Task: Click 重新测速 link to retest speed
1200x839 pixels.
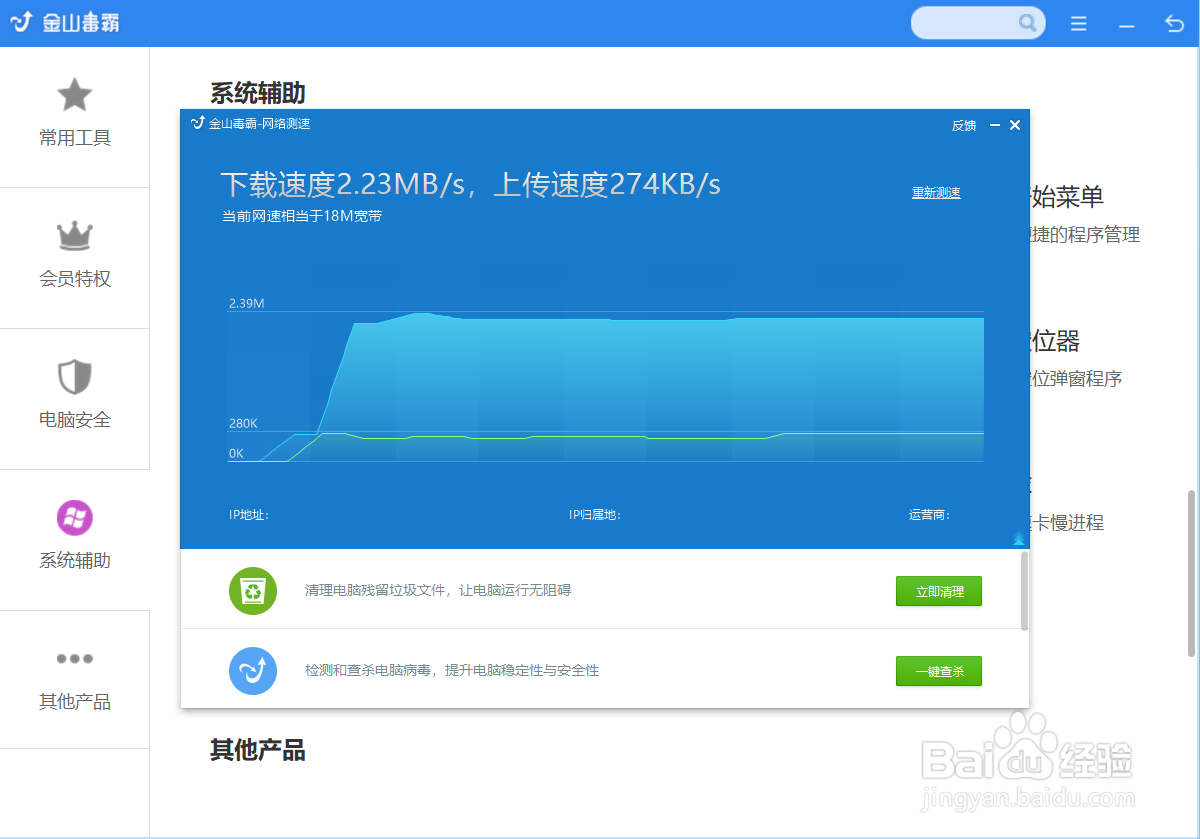Action: (x=936, y=193)
